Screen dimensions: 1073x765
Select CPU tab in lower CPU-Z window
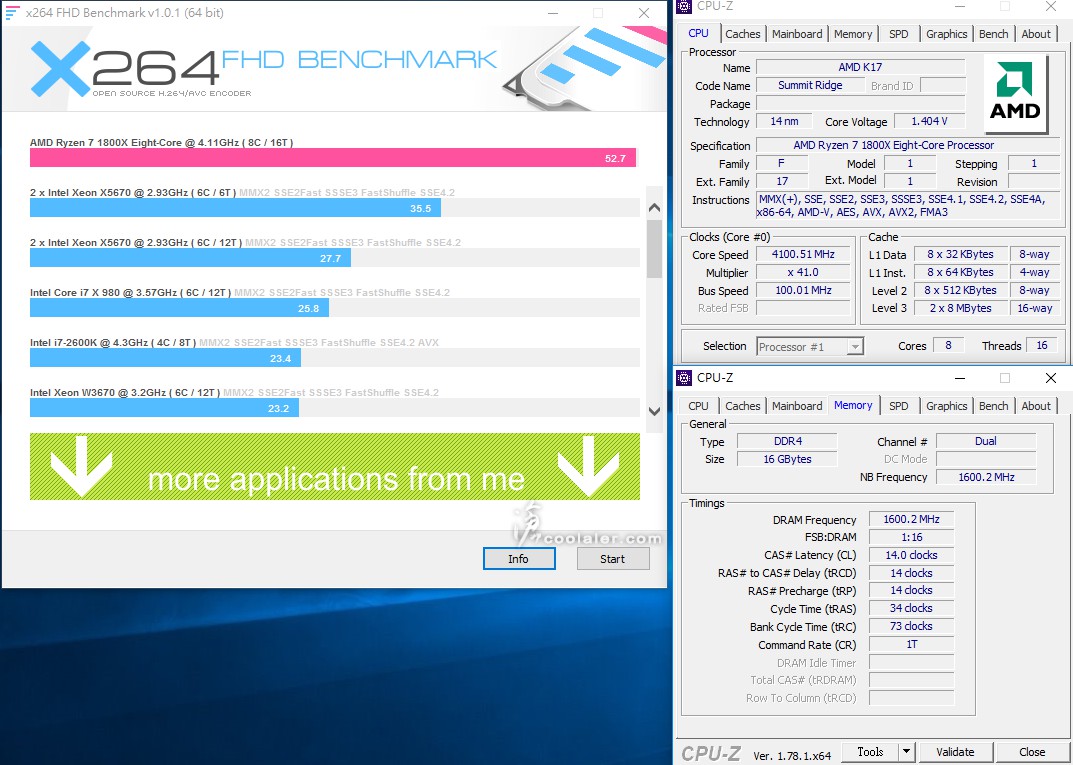[699, 406]
